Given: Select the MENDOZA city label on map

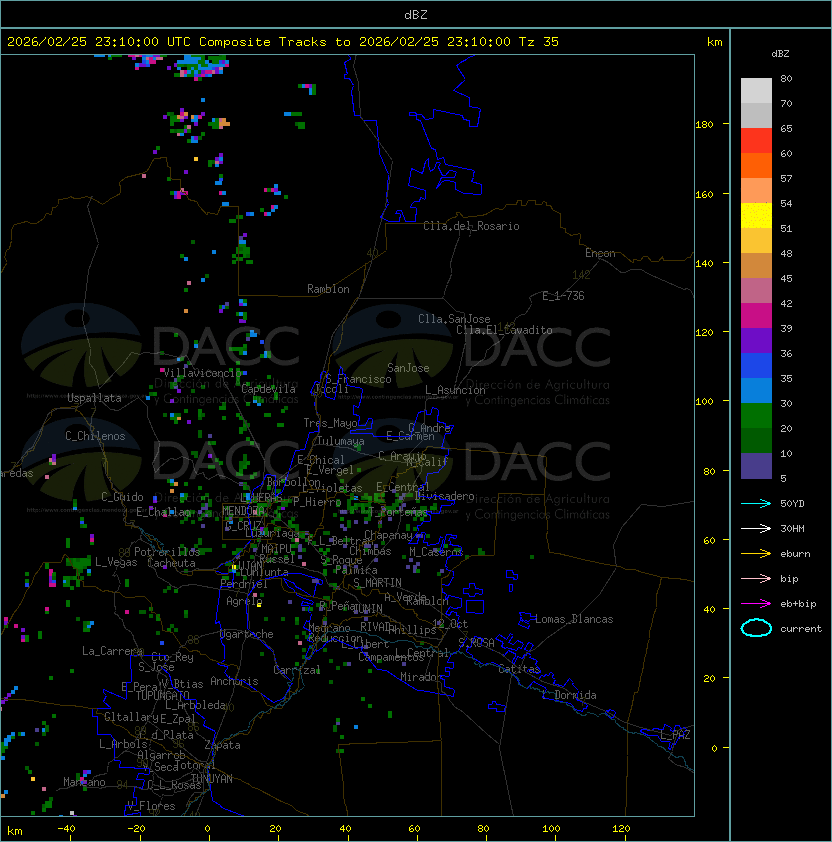Looking at the screenshot, I should [x=243, y=510].
